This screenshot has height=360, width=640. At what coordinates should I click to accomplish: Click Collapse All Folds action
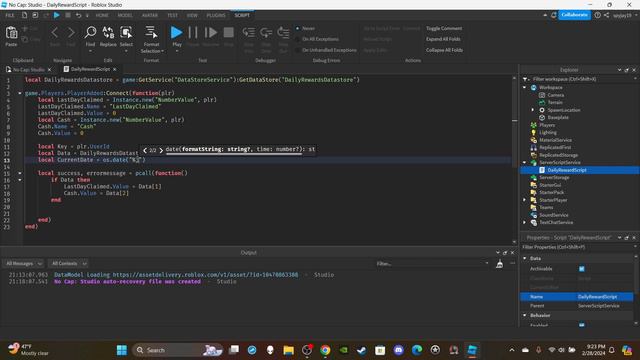click(444, 50)
